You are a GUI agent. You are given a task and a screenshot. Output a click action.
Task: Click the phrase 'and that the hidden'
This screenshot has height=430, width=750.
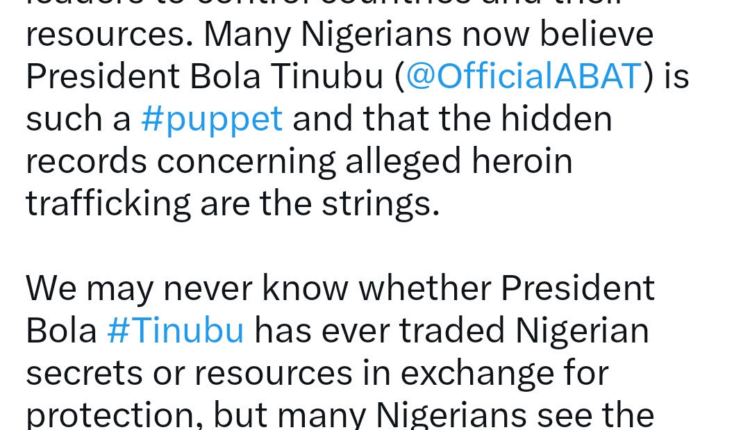(x=452, y=119)
